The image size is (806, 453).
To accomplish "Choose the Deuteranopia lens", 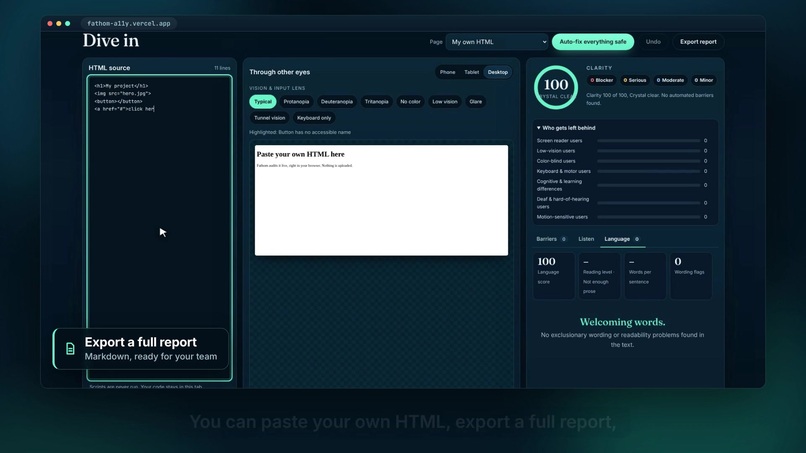I will click(x=337, y=102).
